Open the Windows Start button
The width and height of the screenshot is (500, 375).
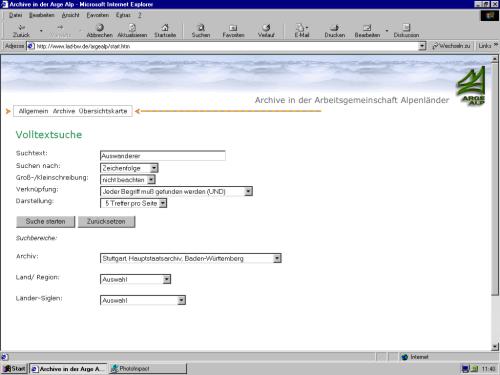(x=14, y=369)
